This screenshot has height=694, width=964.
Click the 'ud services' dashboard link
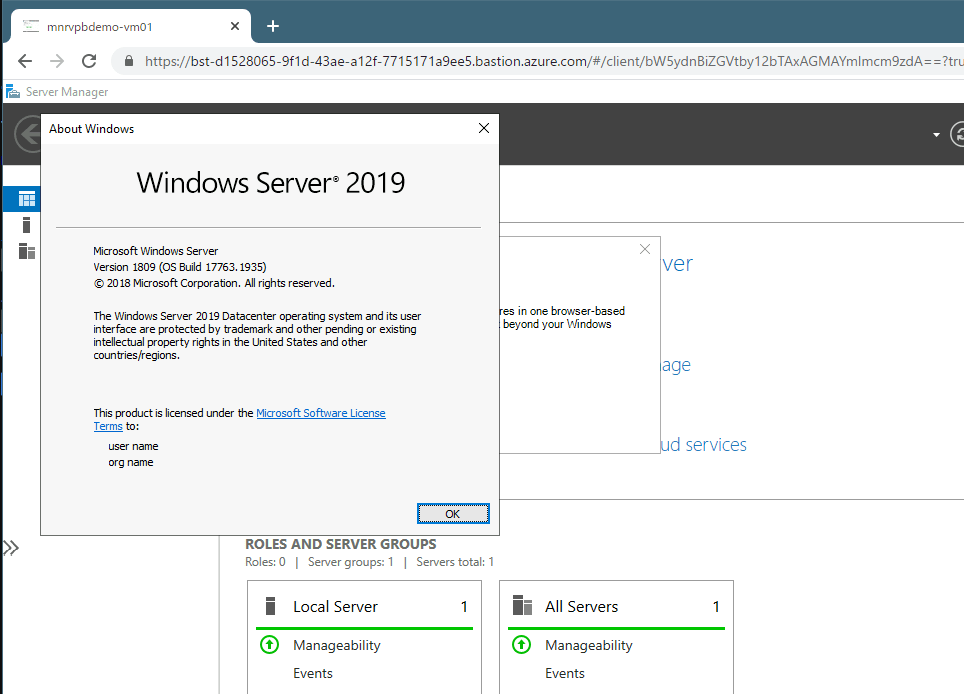(703, 444)
